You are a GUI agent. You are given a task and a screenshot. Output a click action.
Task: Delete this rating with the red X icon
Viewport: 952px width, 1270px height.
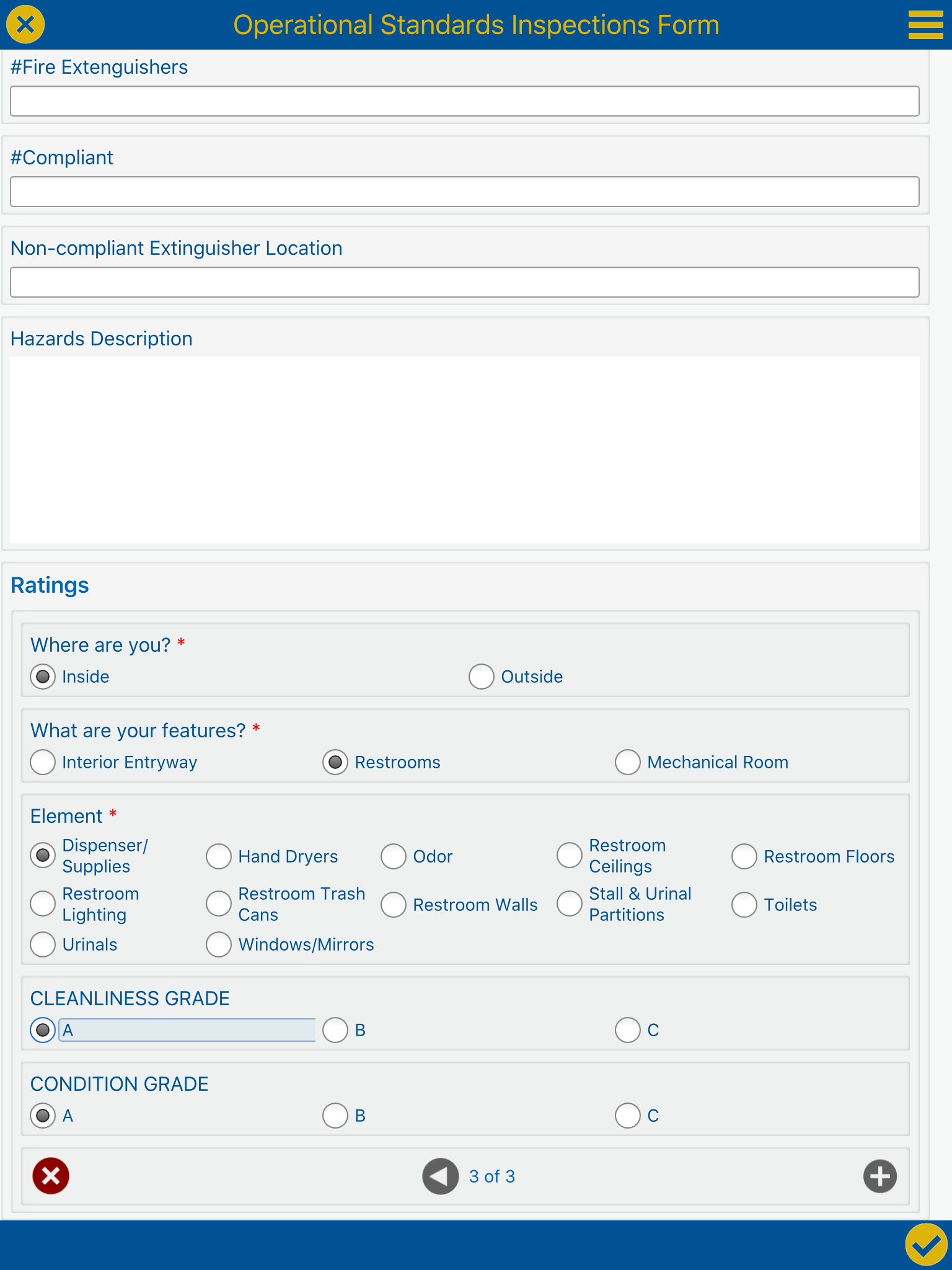(51, 1176)
